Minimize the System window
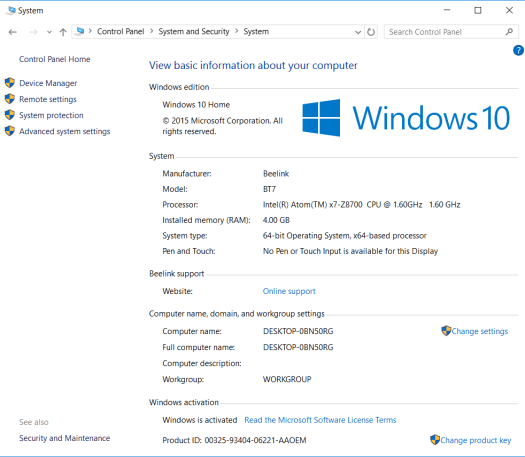The width and height of the screenshot is (525, 457). coord(447,10)
